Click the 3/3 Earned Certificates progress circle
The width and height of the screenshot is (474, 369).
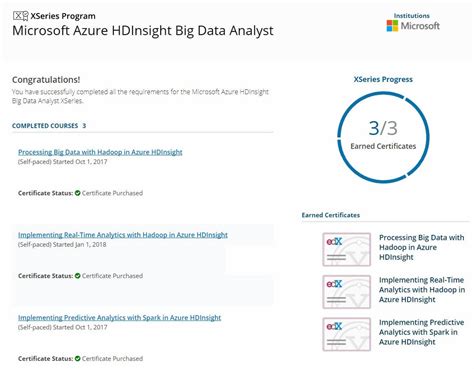(383, 137)
